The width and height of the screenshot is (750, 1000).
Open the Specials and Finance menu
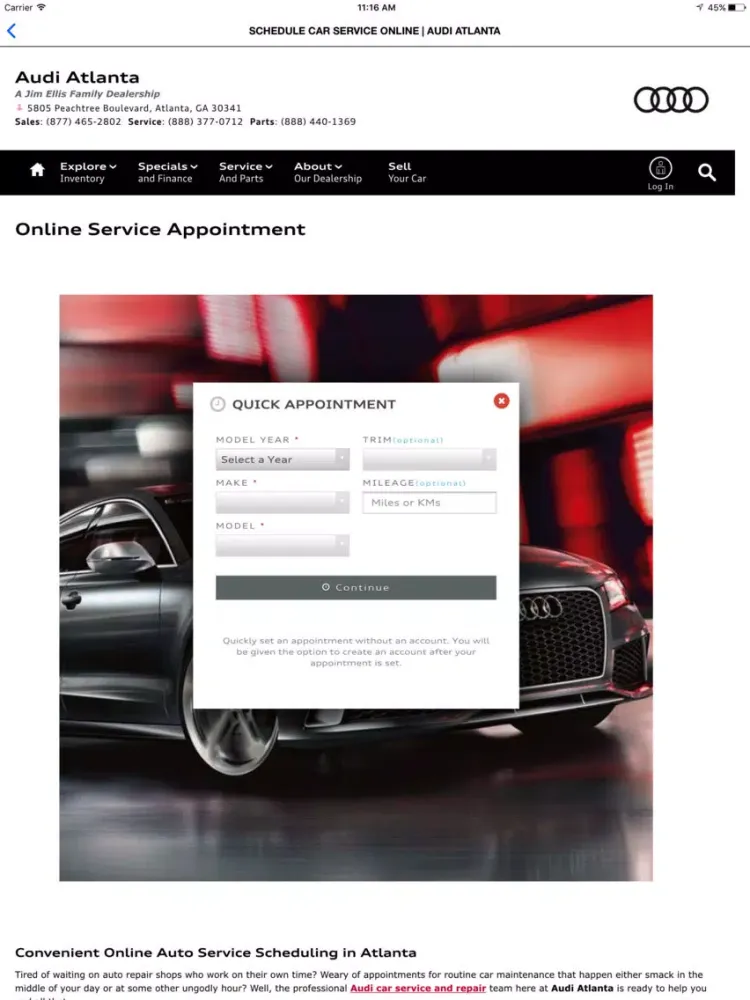pos(167,172)
